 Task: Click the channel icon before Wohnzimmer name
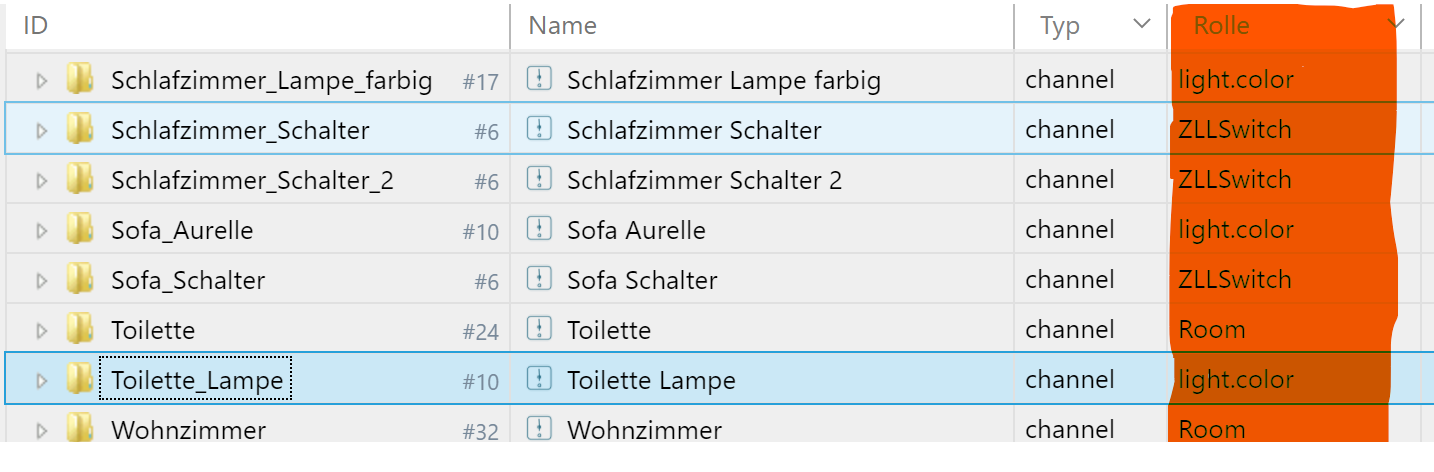pos(539,429)
